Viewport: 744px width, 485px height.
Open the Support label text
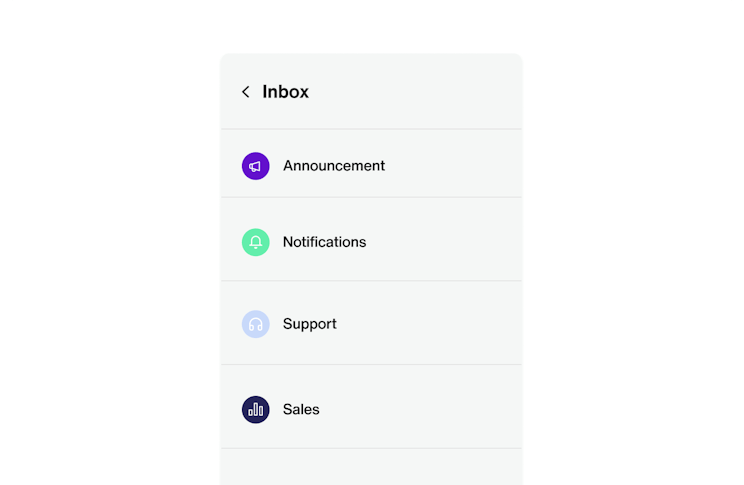pyautogui.click(x=309, y=324)
